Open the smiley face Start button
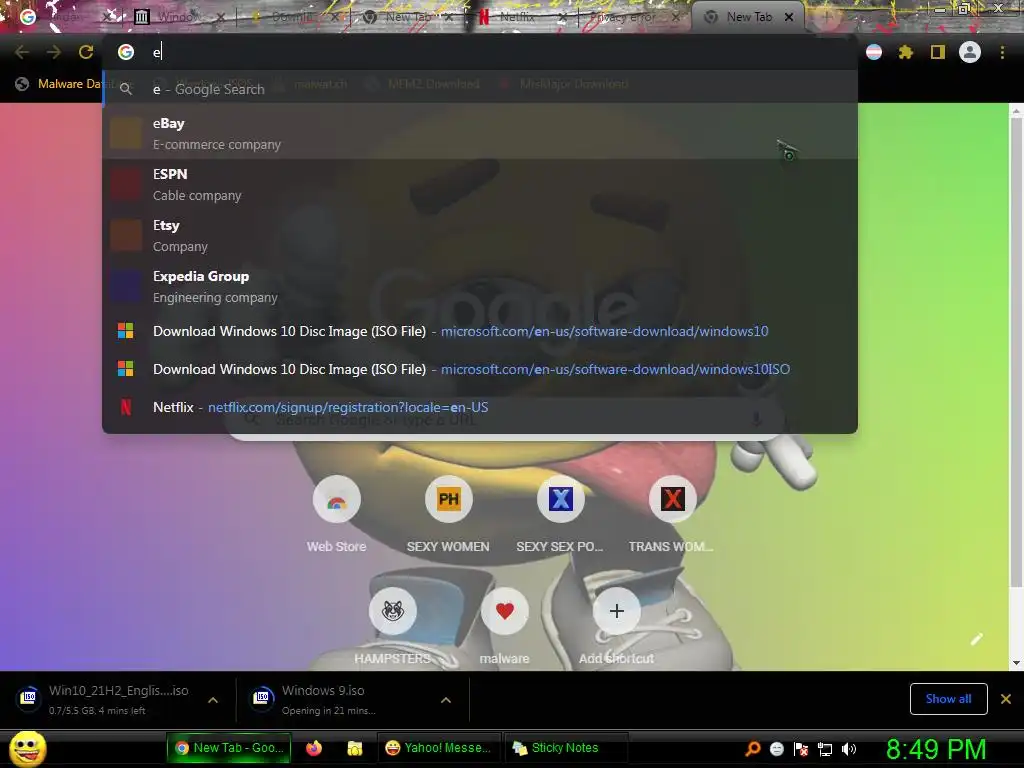Image resolution: width=1024 pixels, height=768 pixels. pos(27,748)
